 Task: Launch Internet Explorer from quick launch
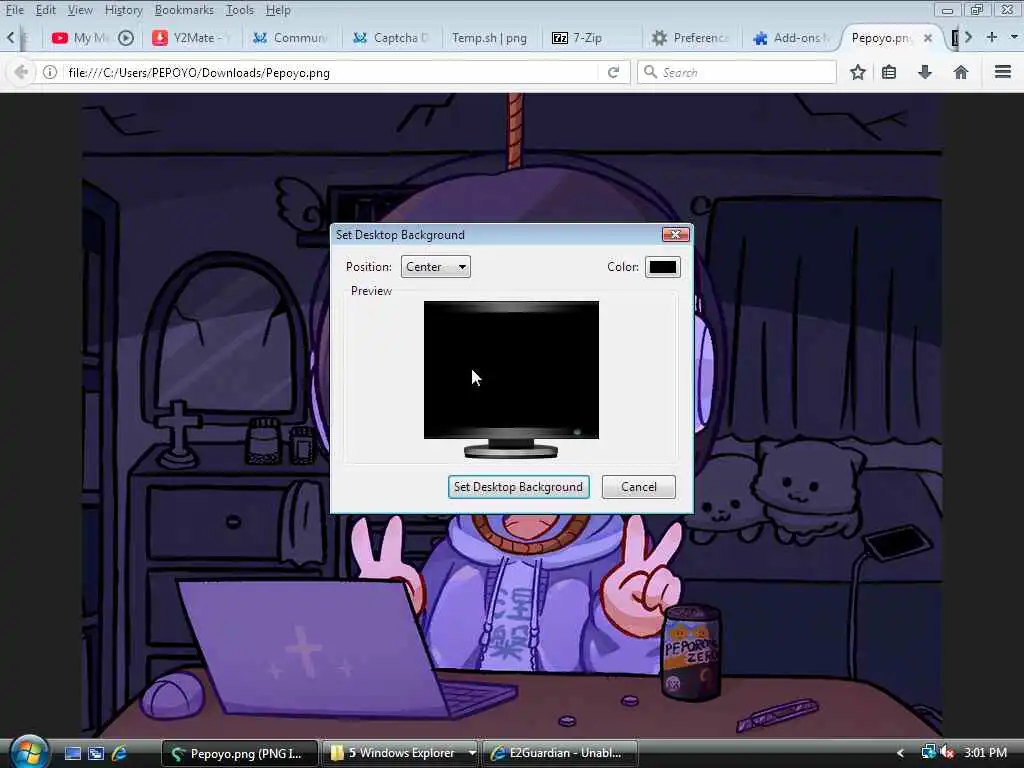click(120, 753)
